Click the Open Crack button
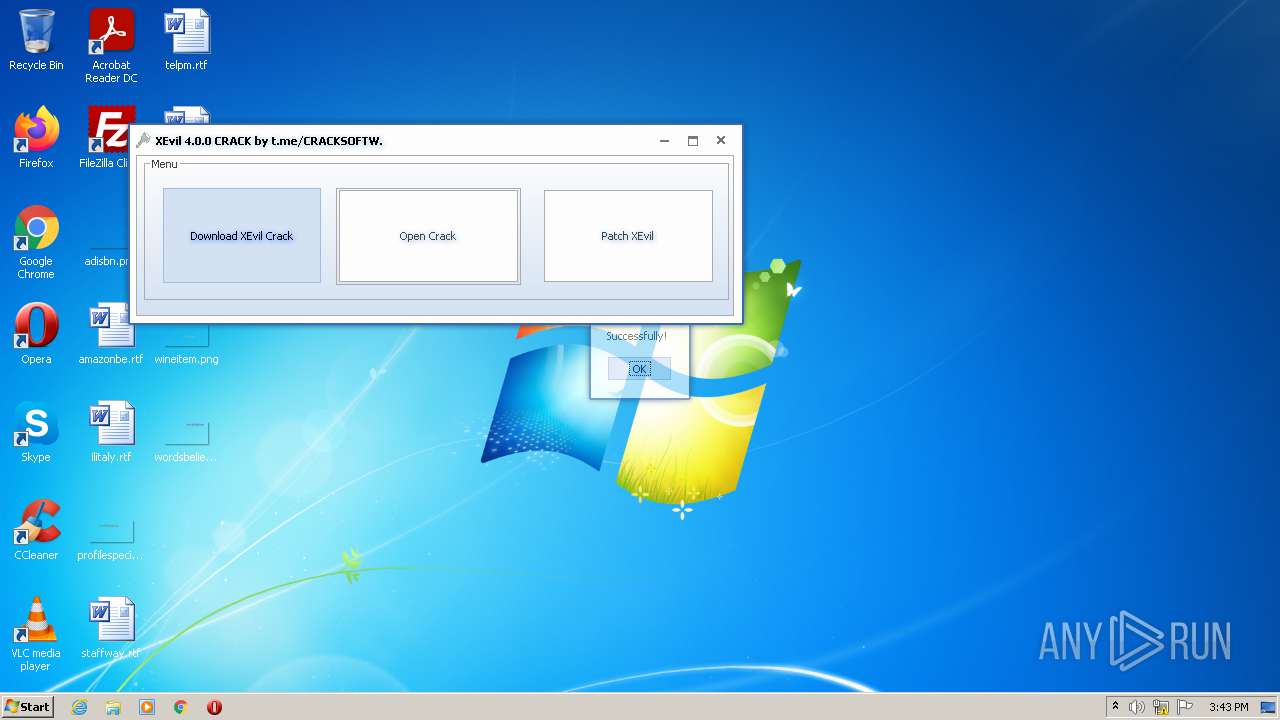1280x720 pixels. [428, 236]
